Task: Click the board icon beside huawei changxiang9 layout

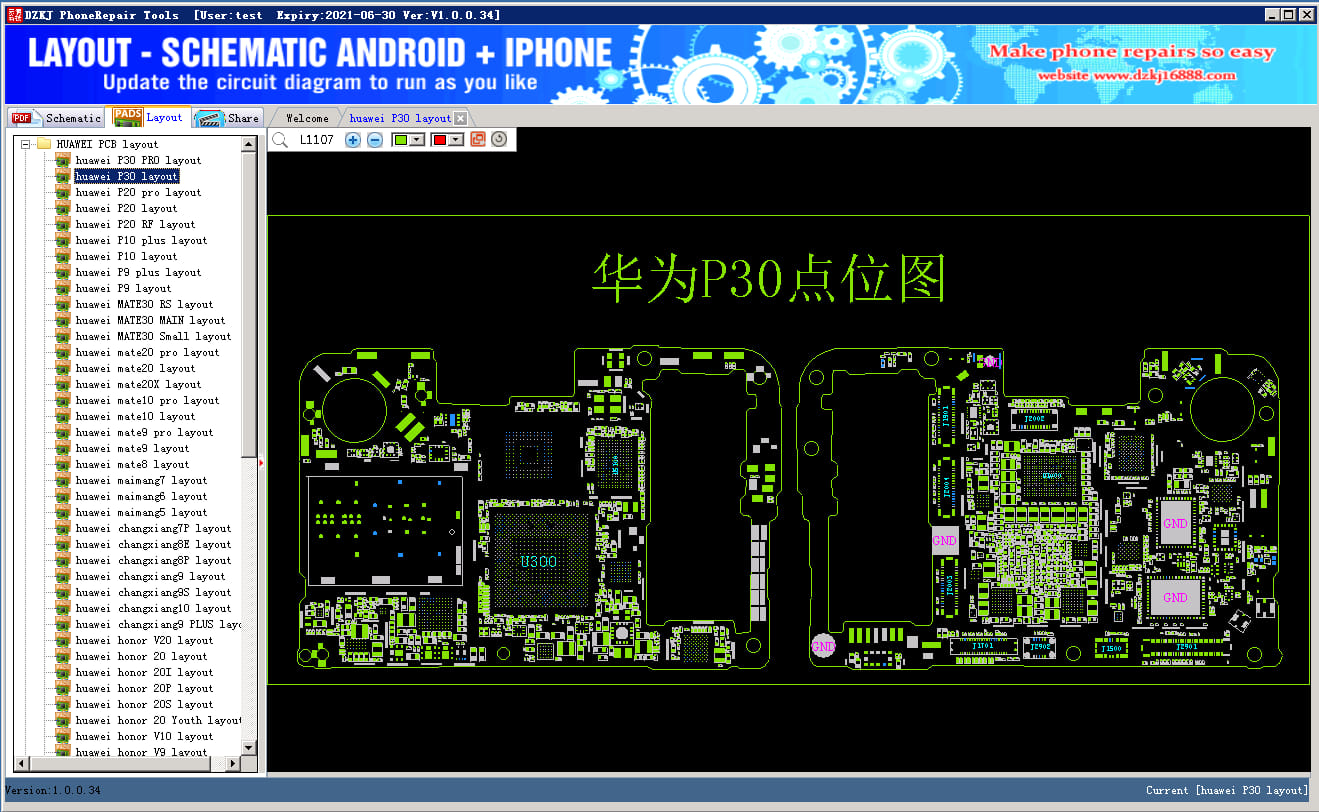Action: coord(63,576)
